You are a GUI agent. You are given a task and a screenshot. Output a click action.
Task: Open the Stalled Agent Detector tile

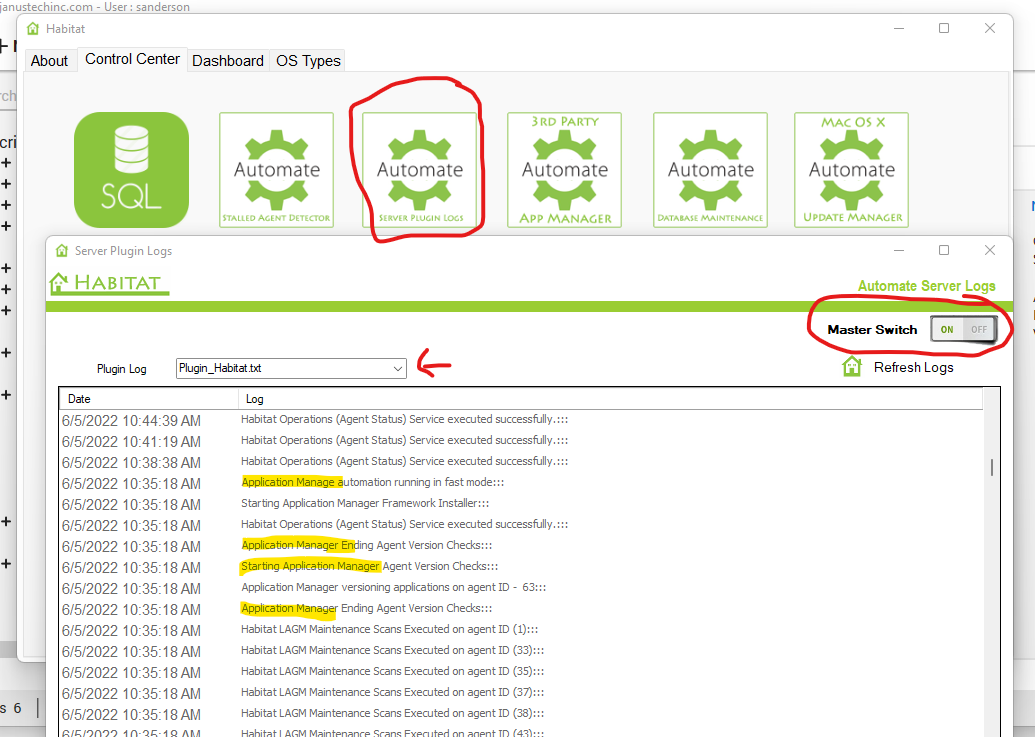pyautogui.click(x=277, y=169)
